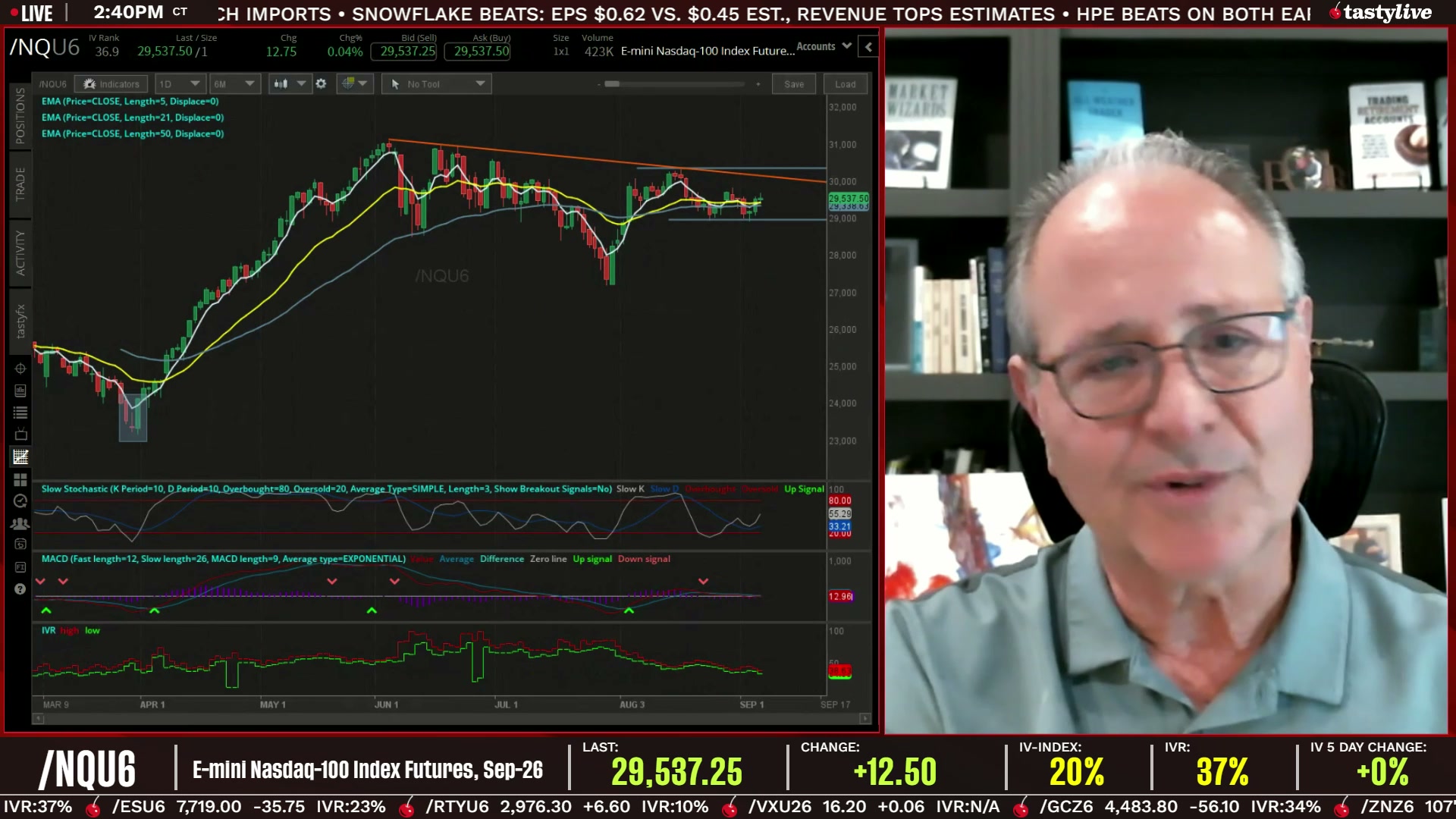Viewport: 1456px width, 819px height.
Task: Click the help question mark icon
Action: [x=20, y=589]
